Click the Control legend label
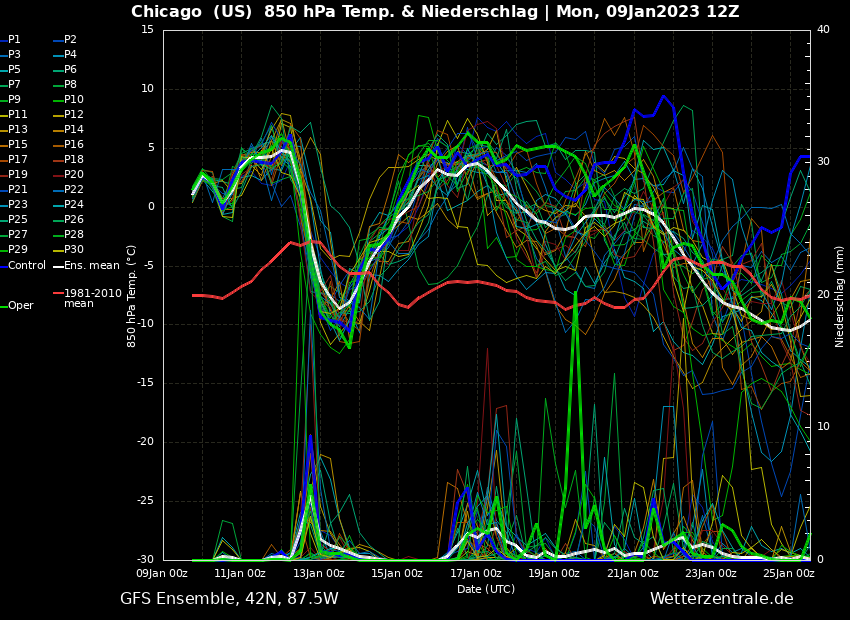The height and width of the screenshot is (620, 850). (27, 265)
